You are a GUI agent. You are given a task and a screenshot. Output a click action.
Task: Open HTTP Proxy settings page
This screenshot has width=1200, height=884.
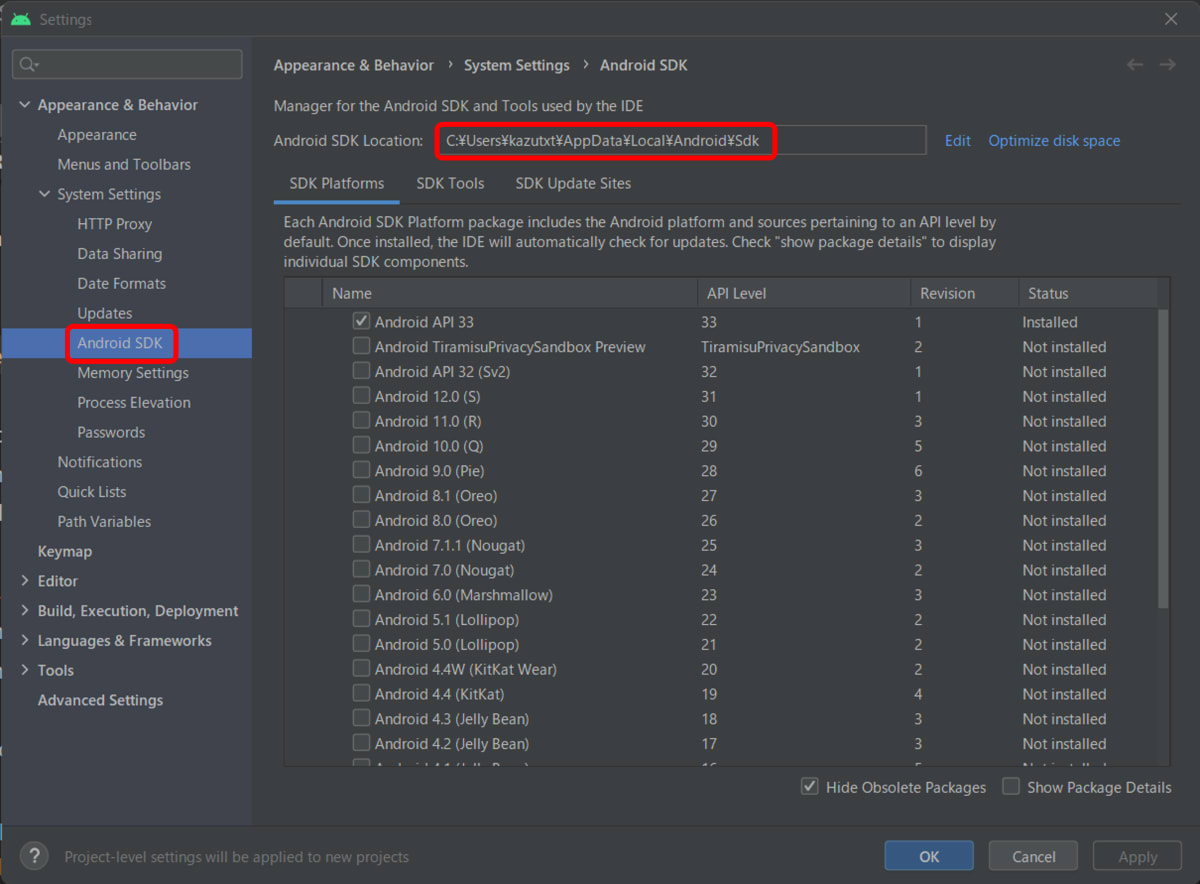115,224
